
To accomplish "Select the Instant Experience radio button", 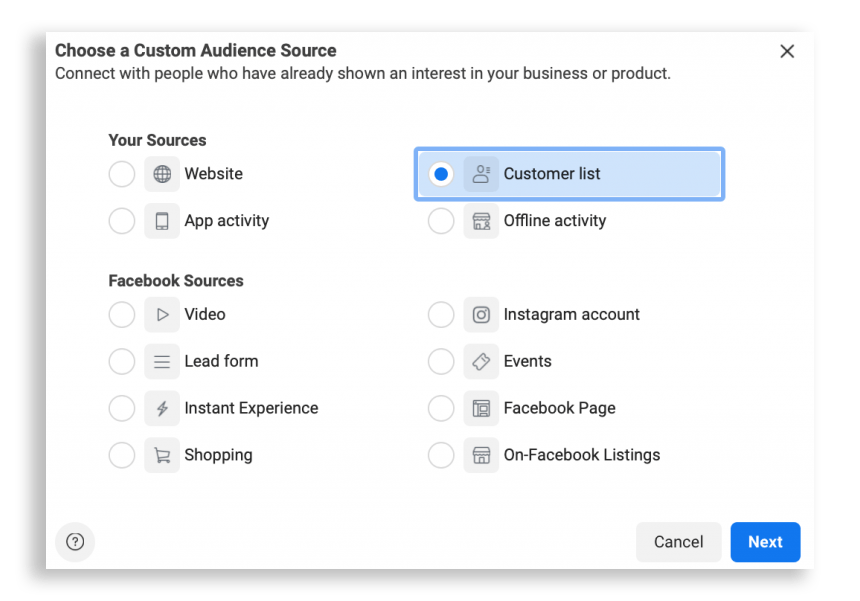I will (x=122, y=409).
